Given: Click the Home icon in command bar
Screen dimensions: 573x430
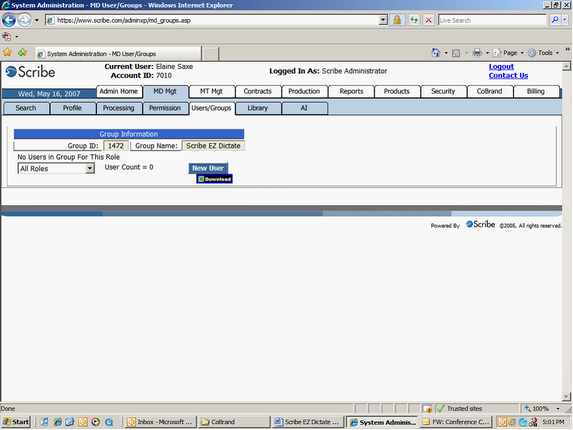Looking at the screenshot, I should [436, 53].
